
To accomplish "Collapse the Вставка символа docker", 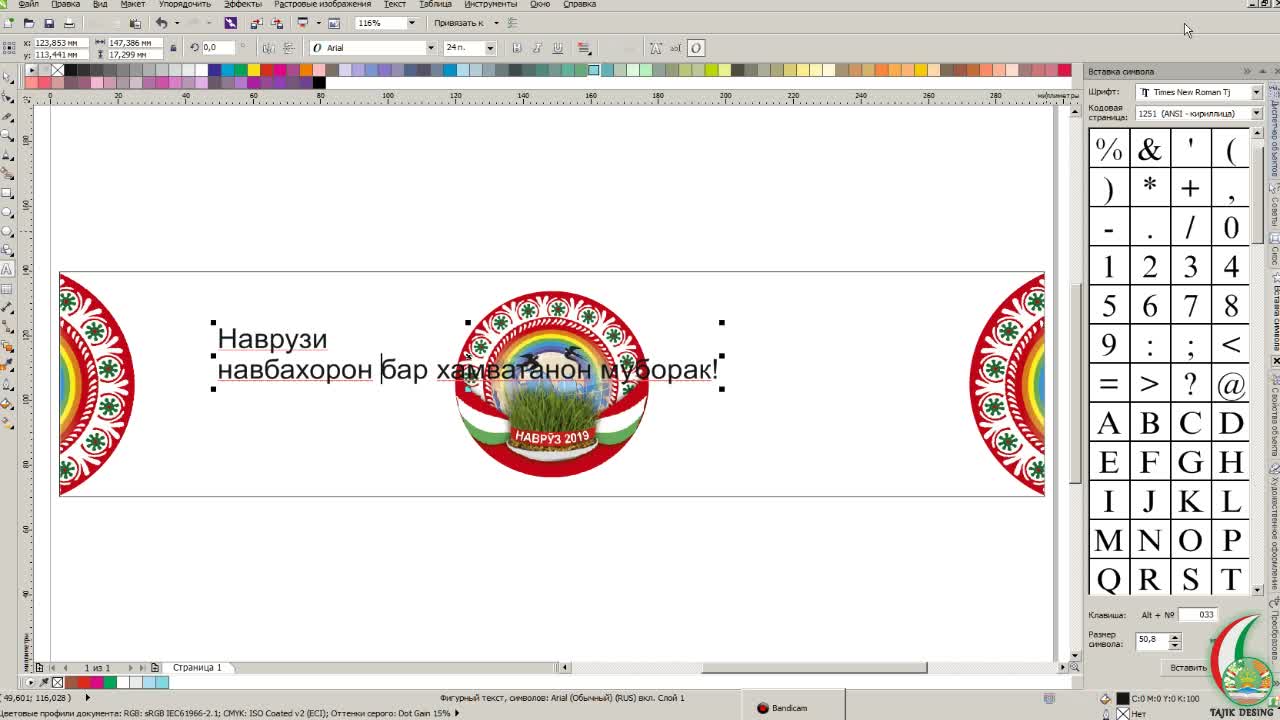I will pos(1247,71).
